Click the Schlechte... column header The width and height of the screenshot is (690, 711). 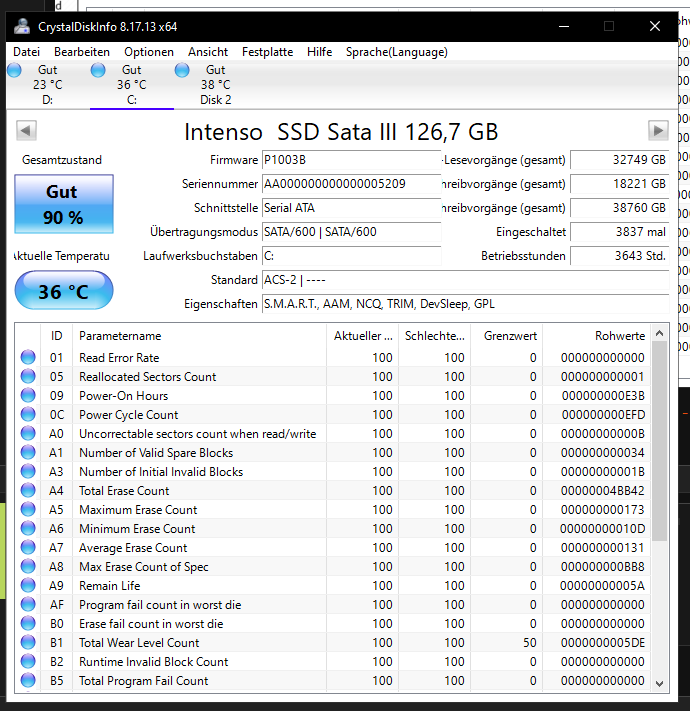pyautogui.click(x=434, y=336)
